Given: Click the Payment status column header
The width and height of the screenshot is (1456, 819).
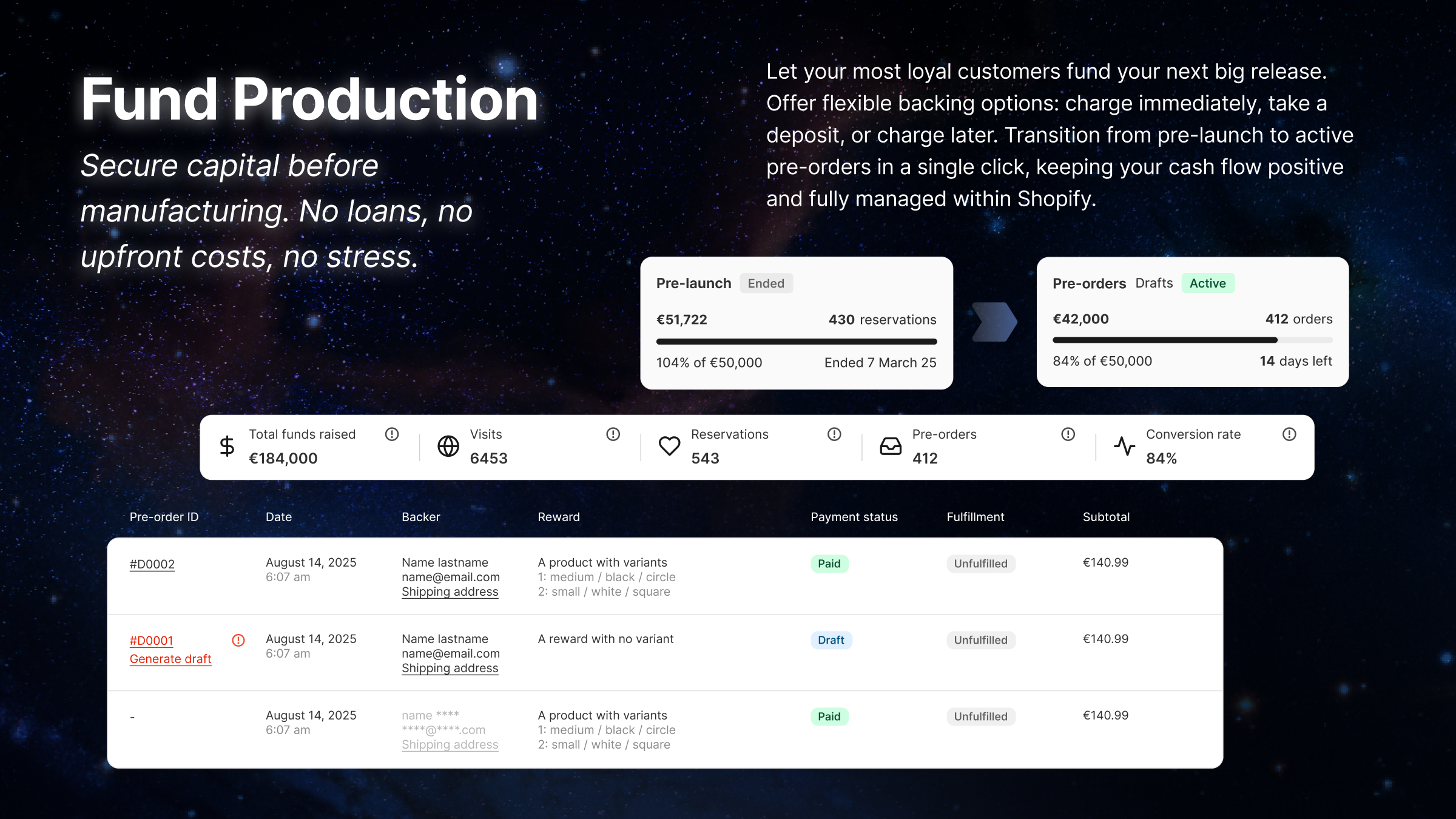Looking at the screenshot, I should point(854,516).
